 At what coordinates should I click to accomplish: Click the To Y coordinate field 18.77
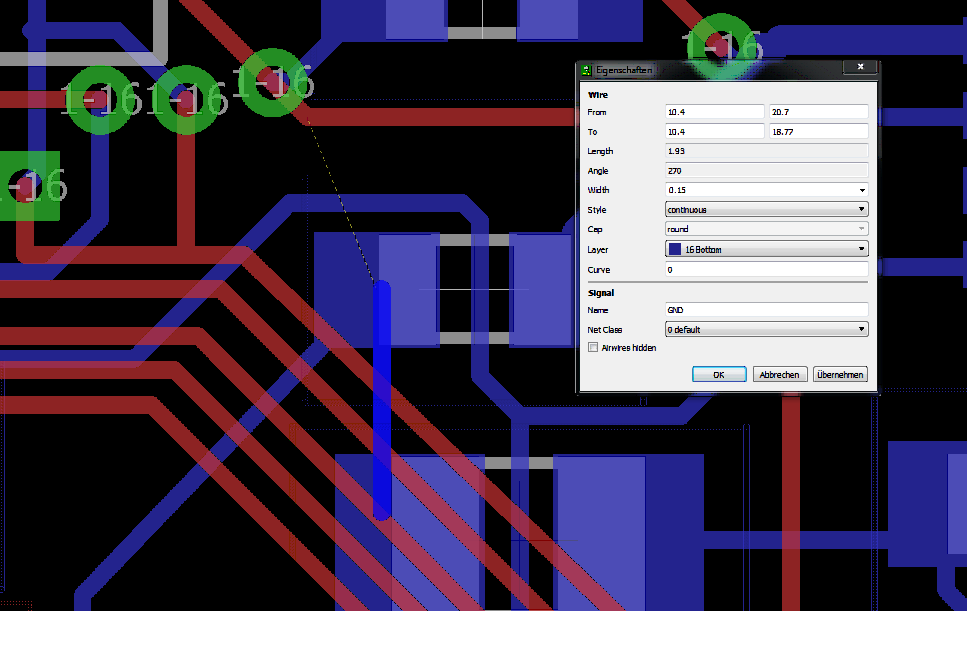[x=819, y=131]
